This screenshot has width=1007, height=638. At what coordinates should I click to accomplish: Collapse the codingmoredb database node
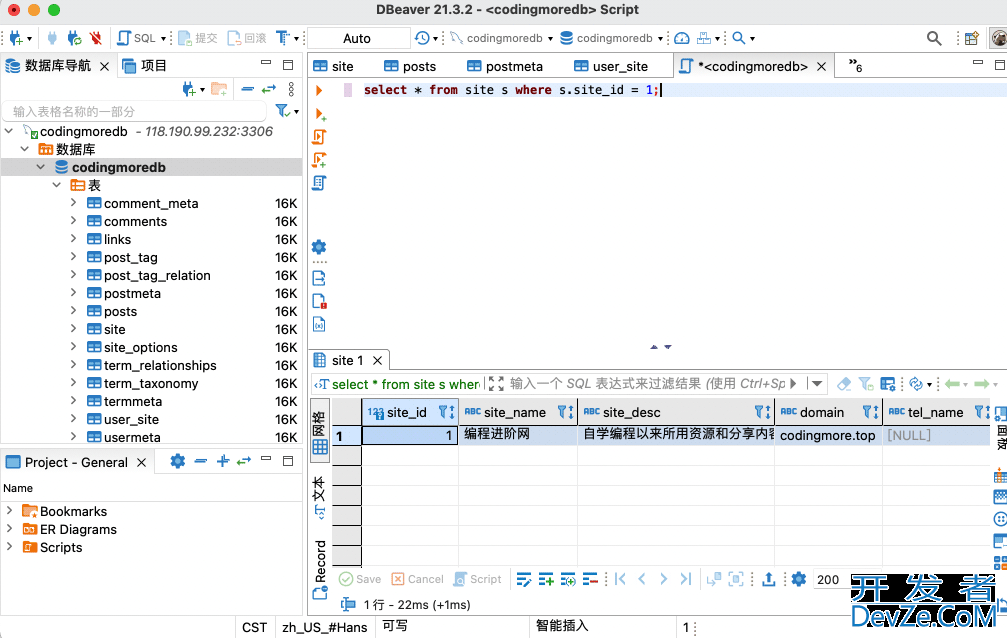click(x=40, y=167)
